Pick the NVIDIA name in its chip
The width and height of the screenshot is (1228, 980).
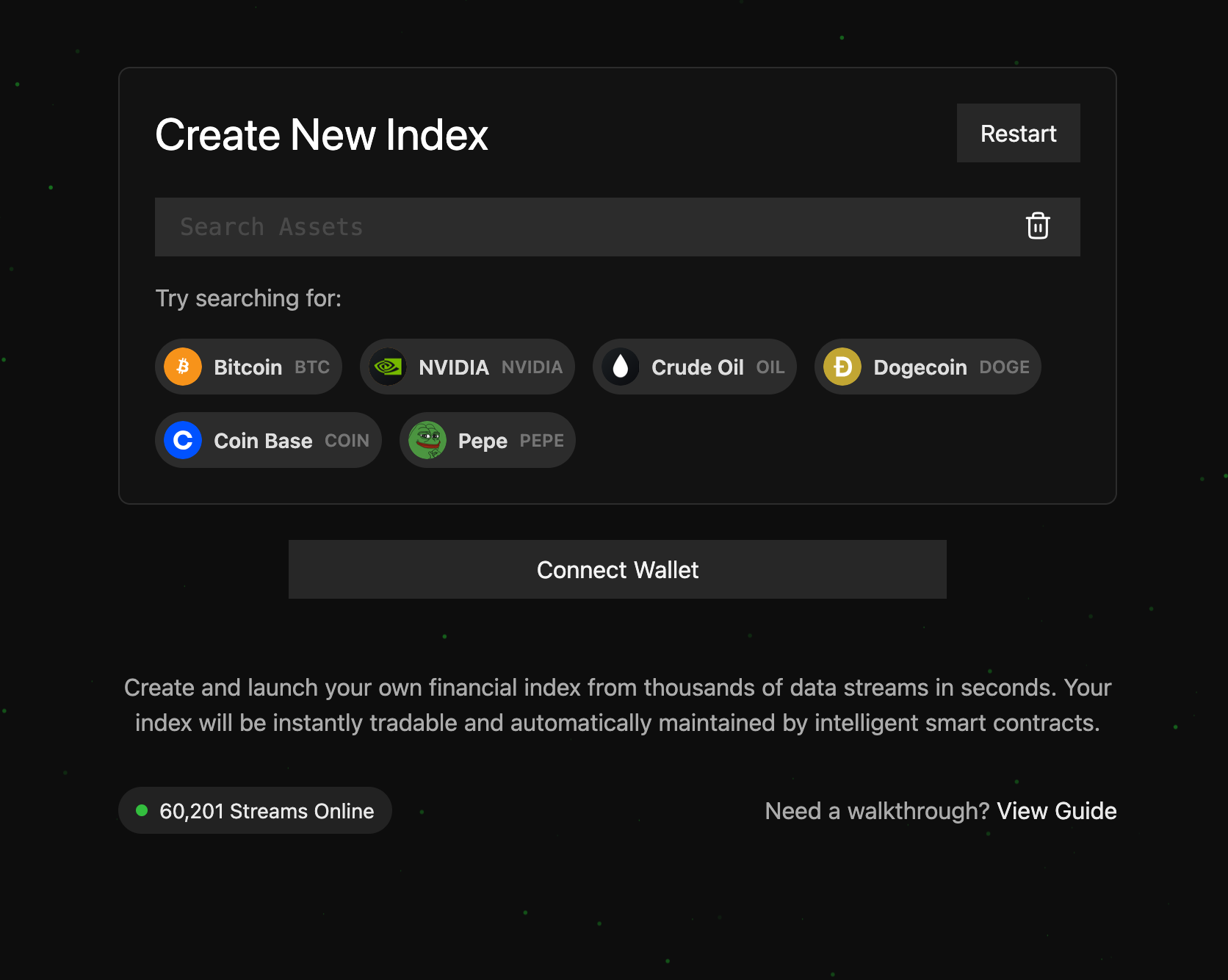coord(454,367)
